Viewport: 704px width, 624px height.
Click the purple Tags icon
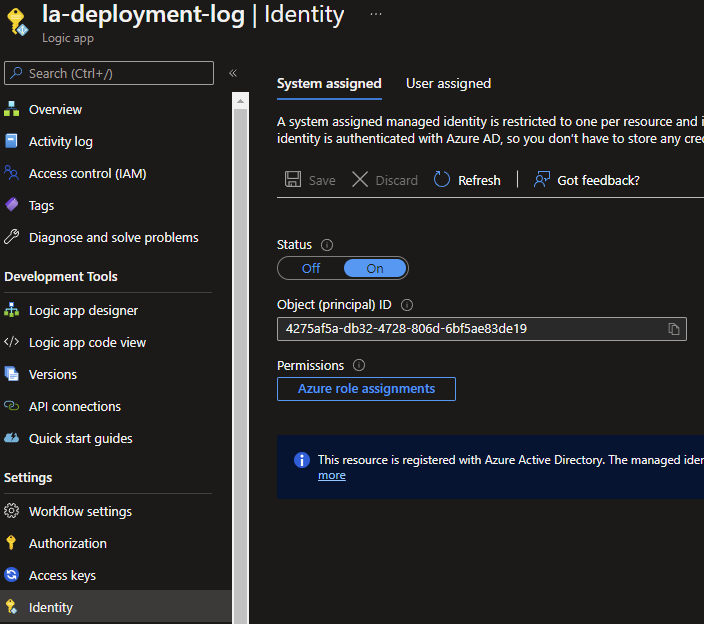pyautogui.click(x=11, y=205)
